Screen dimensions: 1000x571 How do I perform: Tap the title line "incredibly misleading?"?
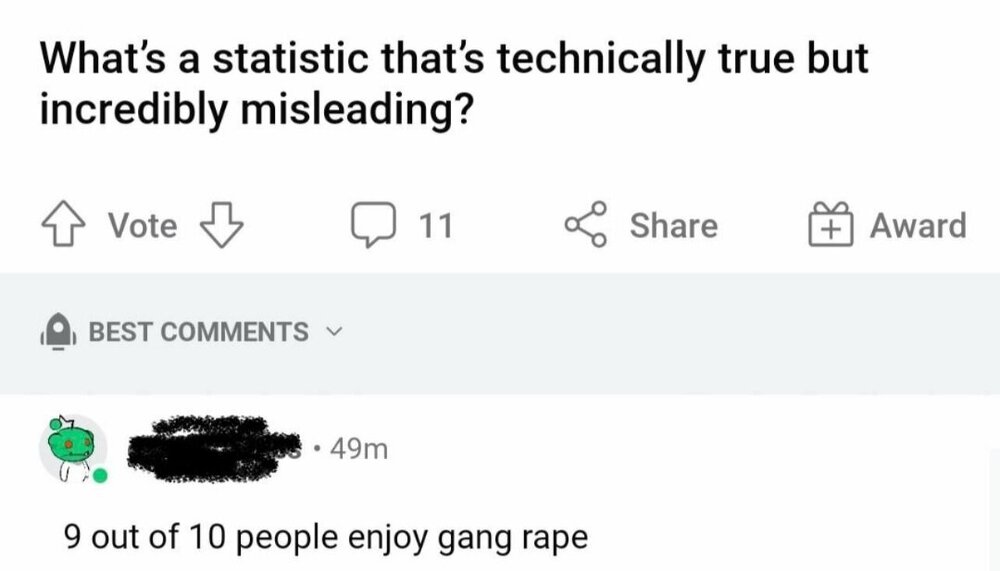pos(256,109)
